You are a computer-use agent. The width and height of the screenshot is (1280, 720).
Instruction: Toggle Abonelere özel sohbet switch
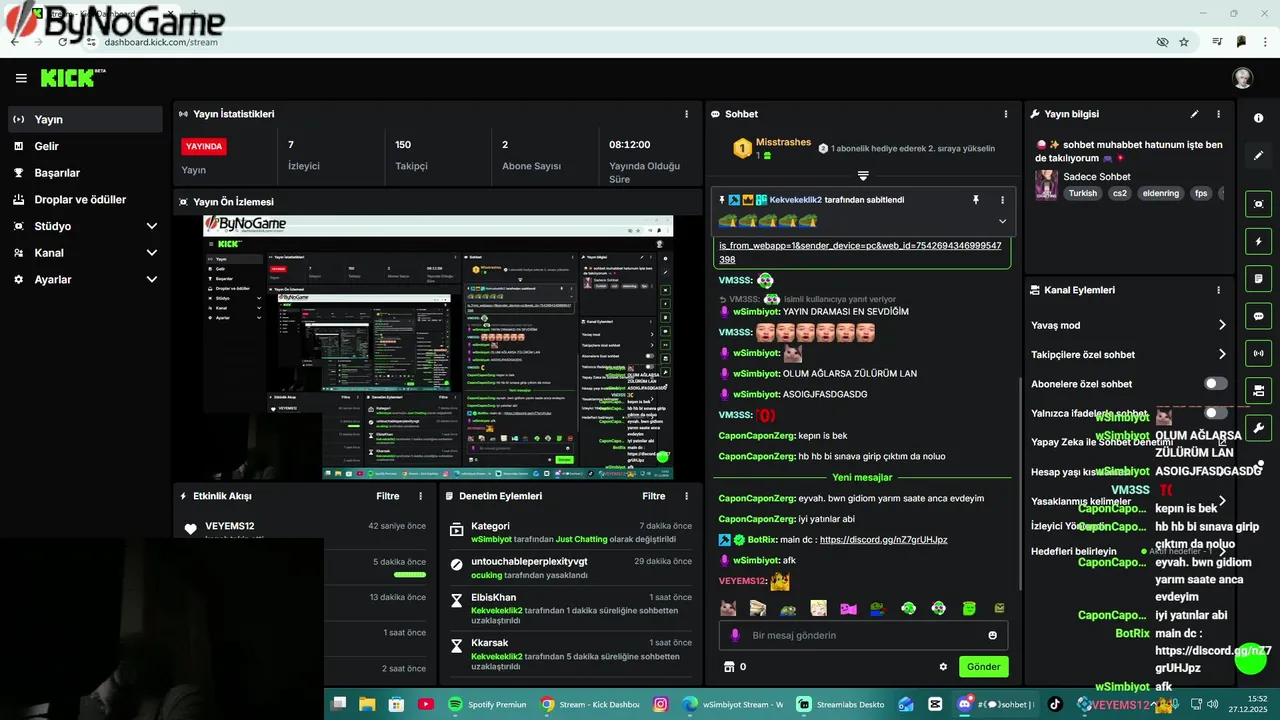[x=1215, y=384]
